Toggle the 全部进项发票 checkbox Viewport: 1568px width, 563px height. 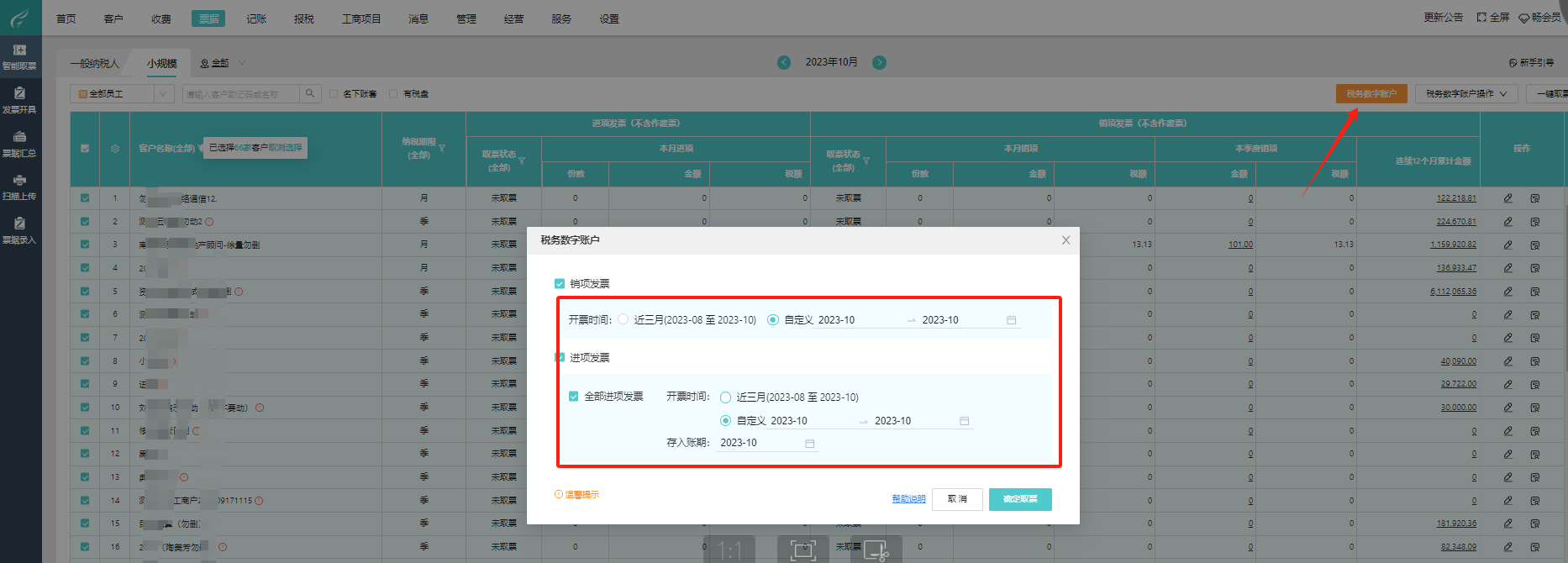574,397
